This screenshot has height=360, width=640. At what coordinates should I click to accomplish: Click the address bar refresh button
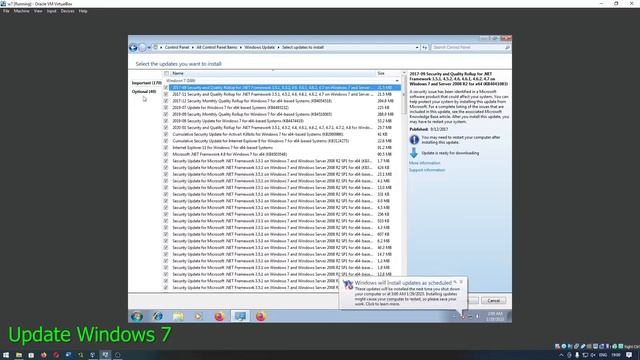(x=424, y=47)
